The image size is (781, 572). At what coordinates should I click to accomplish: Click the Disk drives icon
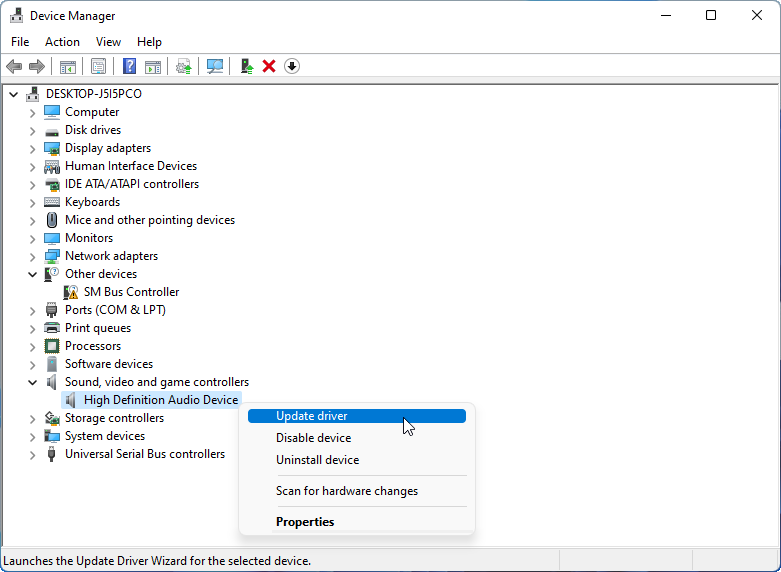tap(52, 131)
